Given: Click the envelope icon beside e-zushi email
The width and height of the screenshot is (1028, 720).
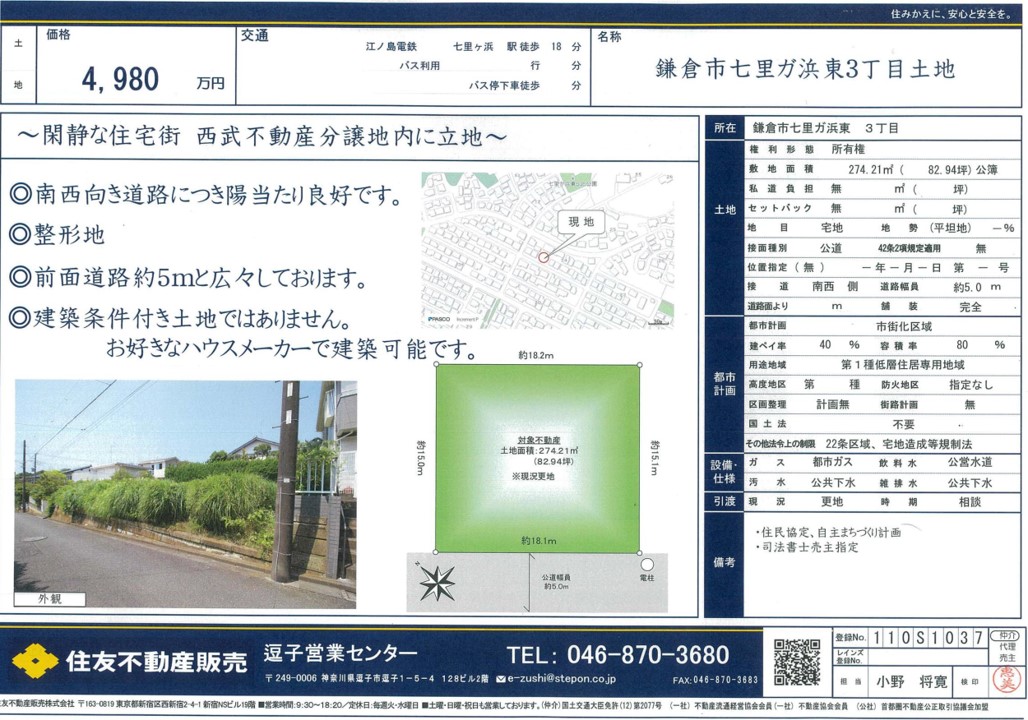Looking at the screenshot, I should tap(499, 679).
